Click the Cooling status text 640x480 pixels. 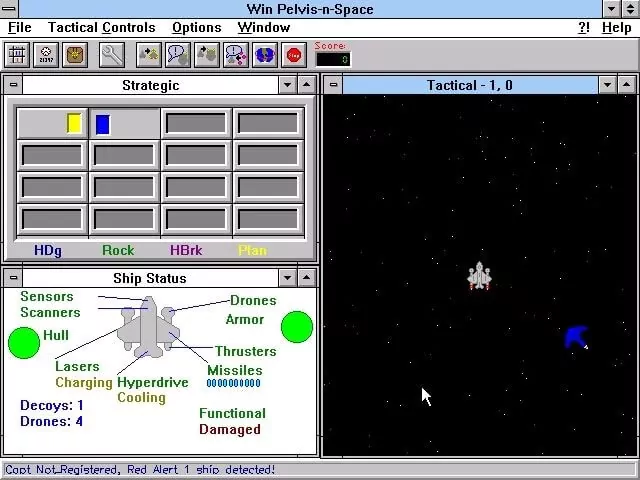click(142, 398)
